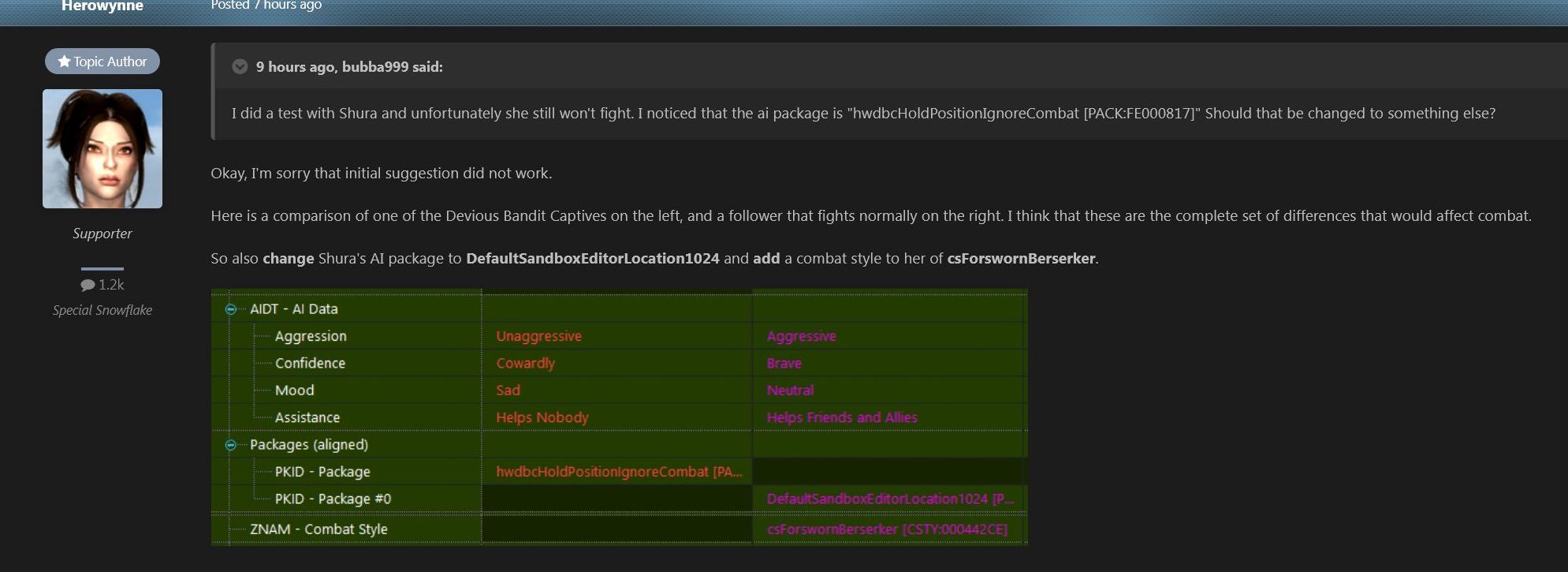Click the Unaggressive value cell

pos(617,336)
